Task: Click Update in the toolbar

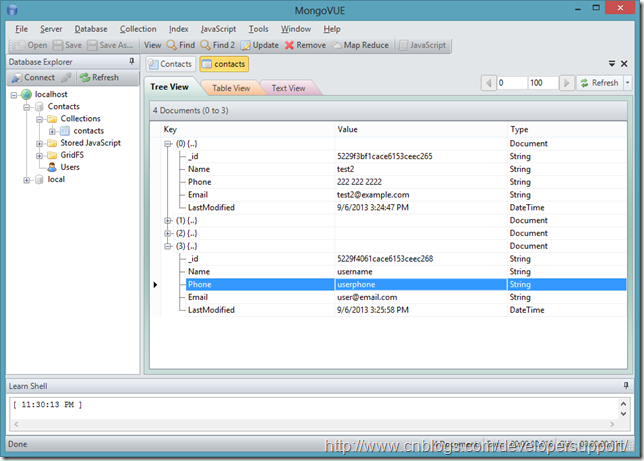Action: tap(259, 45)
